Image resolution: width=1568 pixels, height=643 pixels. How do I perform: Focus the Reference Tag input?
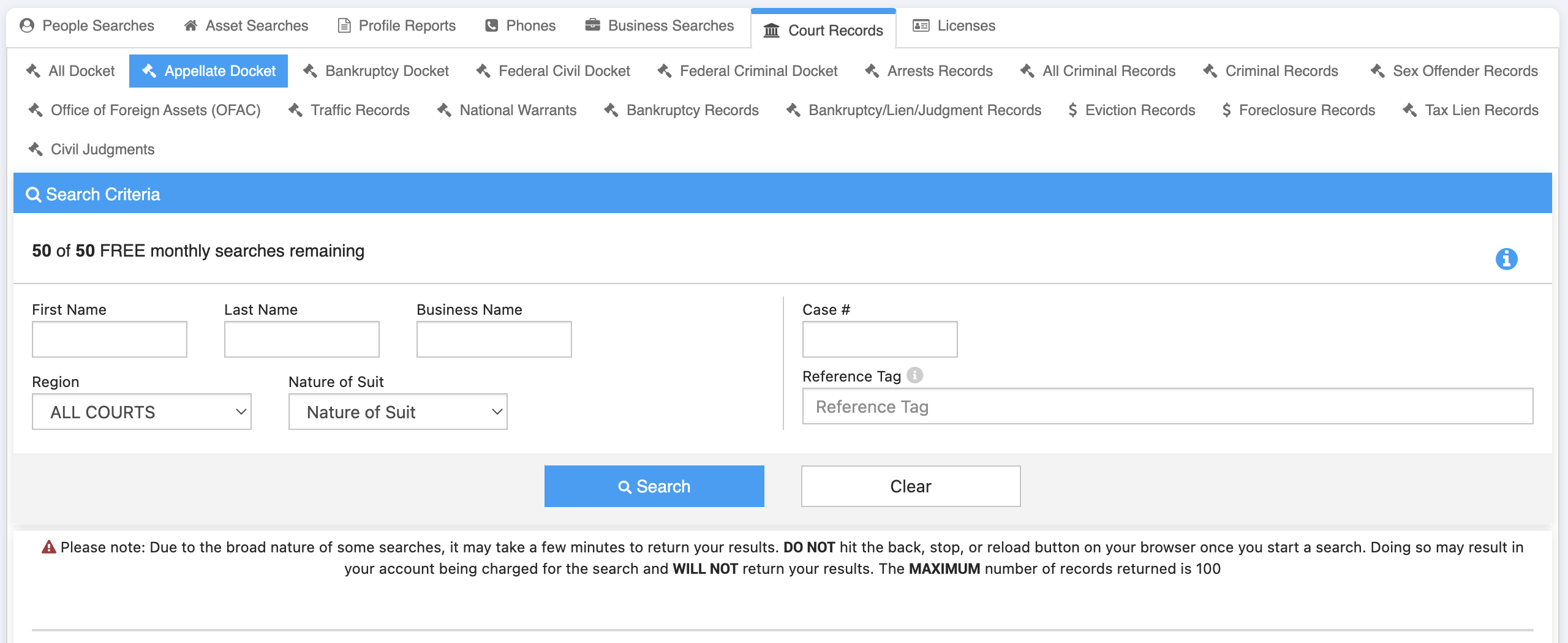pyautogui.click(x=1168, y=406)
